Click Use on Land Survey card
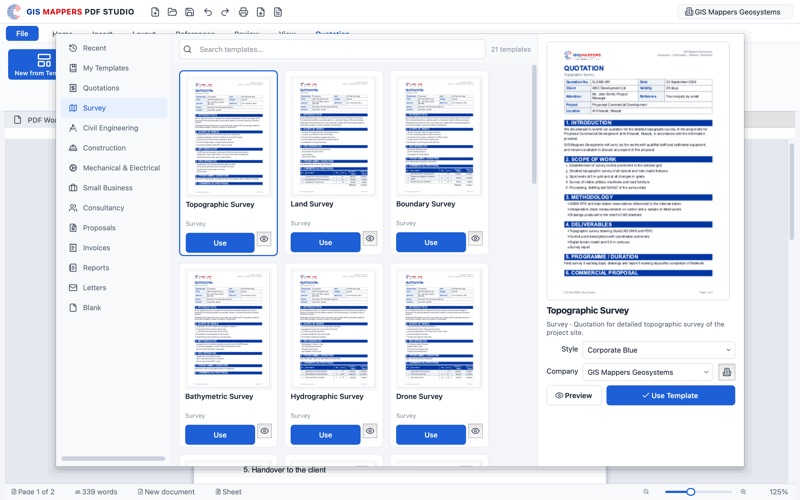800x500 pixels. [x=326, y=242]
